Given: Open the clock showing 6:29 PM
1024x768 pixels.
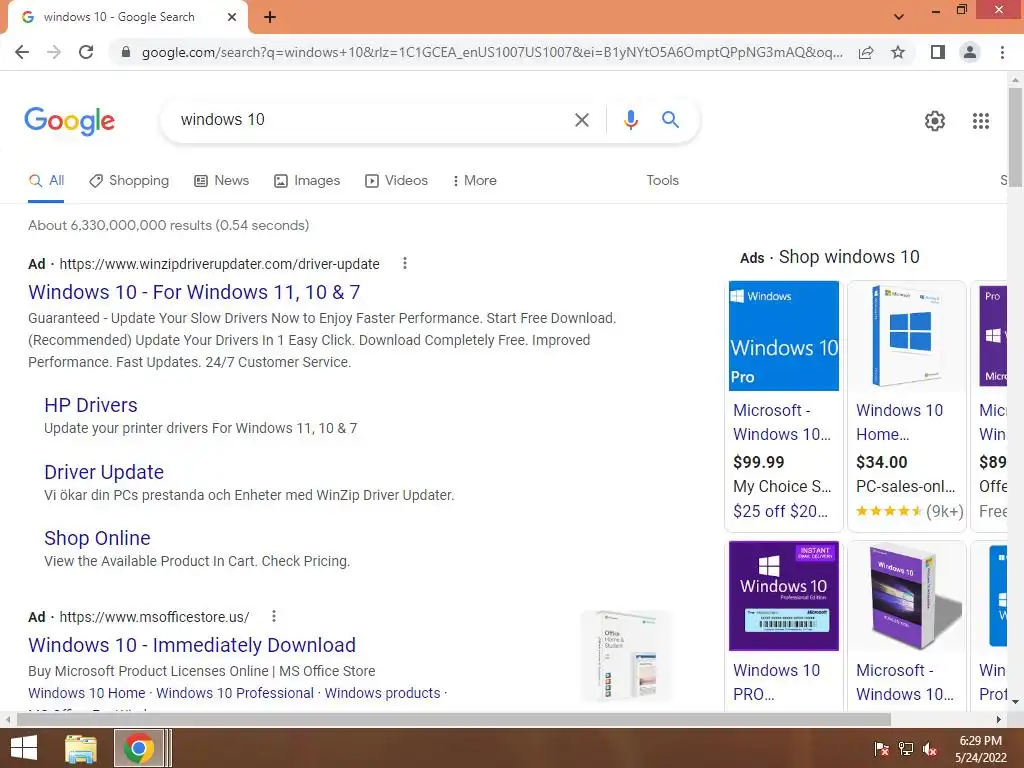Looking at the screenshot, I should point(981,749).
